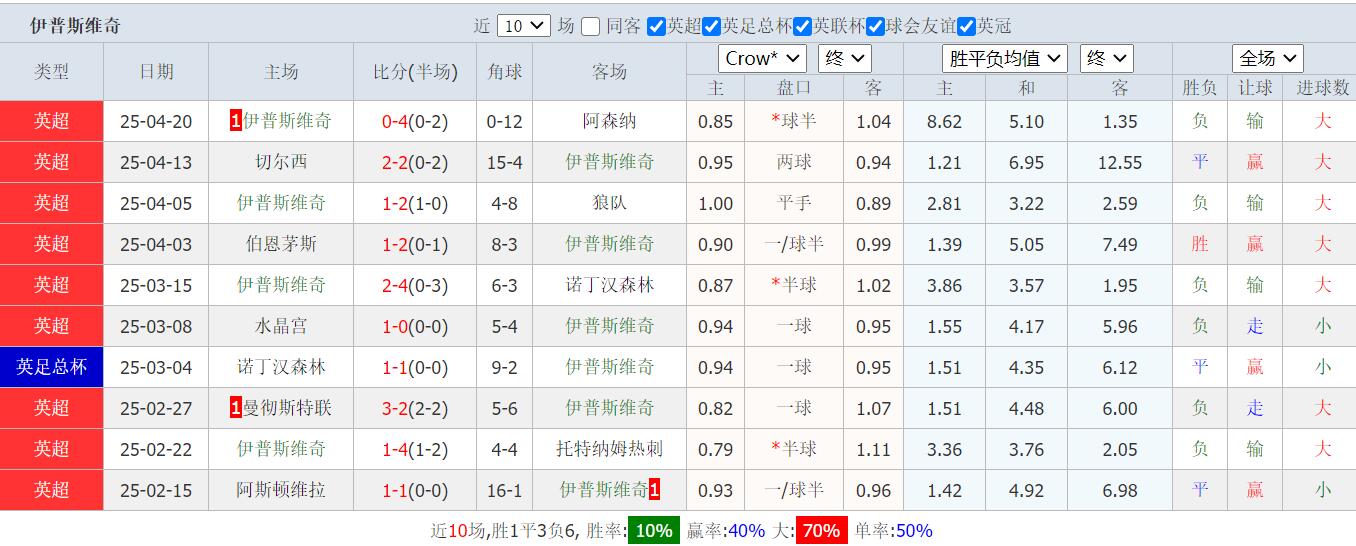Click red card badge after 伊普斯维奇 in 阿斯顿维拉 row
The width and height of the screenshot is (1356, 546).
(654, 490)
